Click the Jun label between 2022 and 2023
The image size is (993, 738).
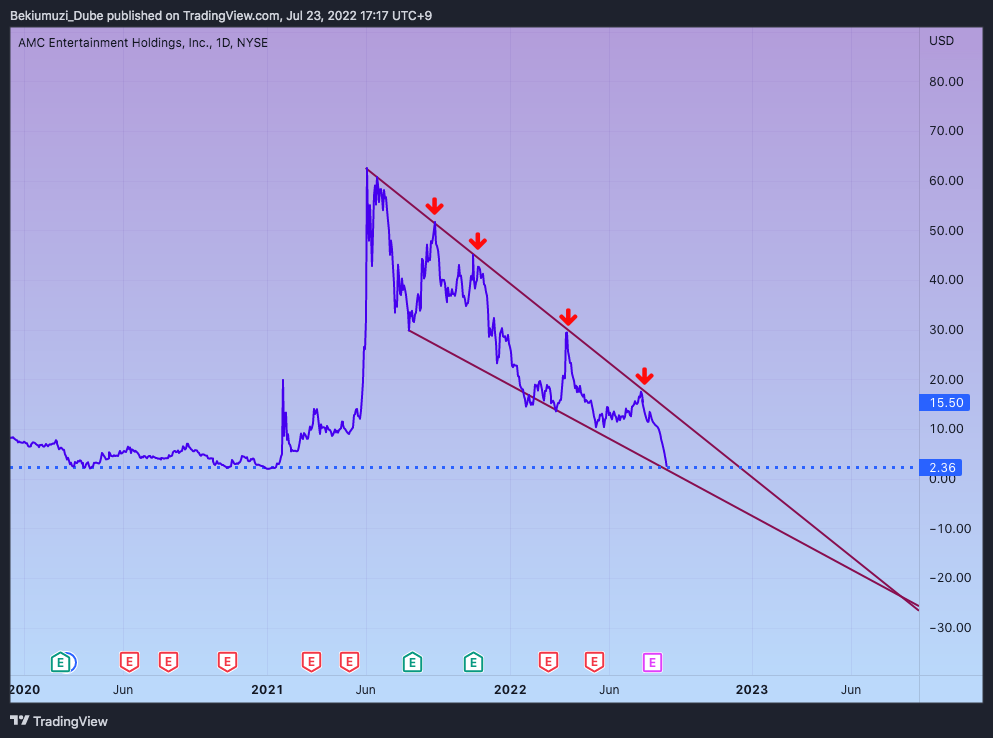point(609,690)
